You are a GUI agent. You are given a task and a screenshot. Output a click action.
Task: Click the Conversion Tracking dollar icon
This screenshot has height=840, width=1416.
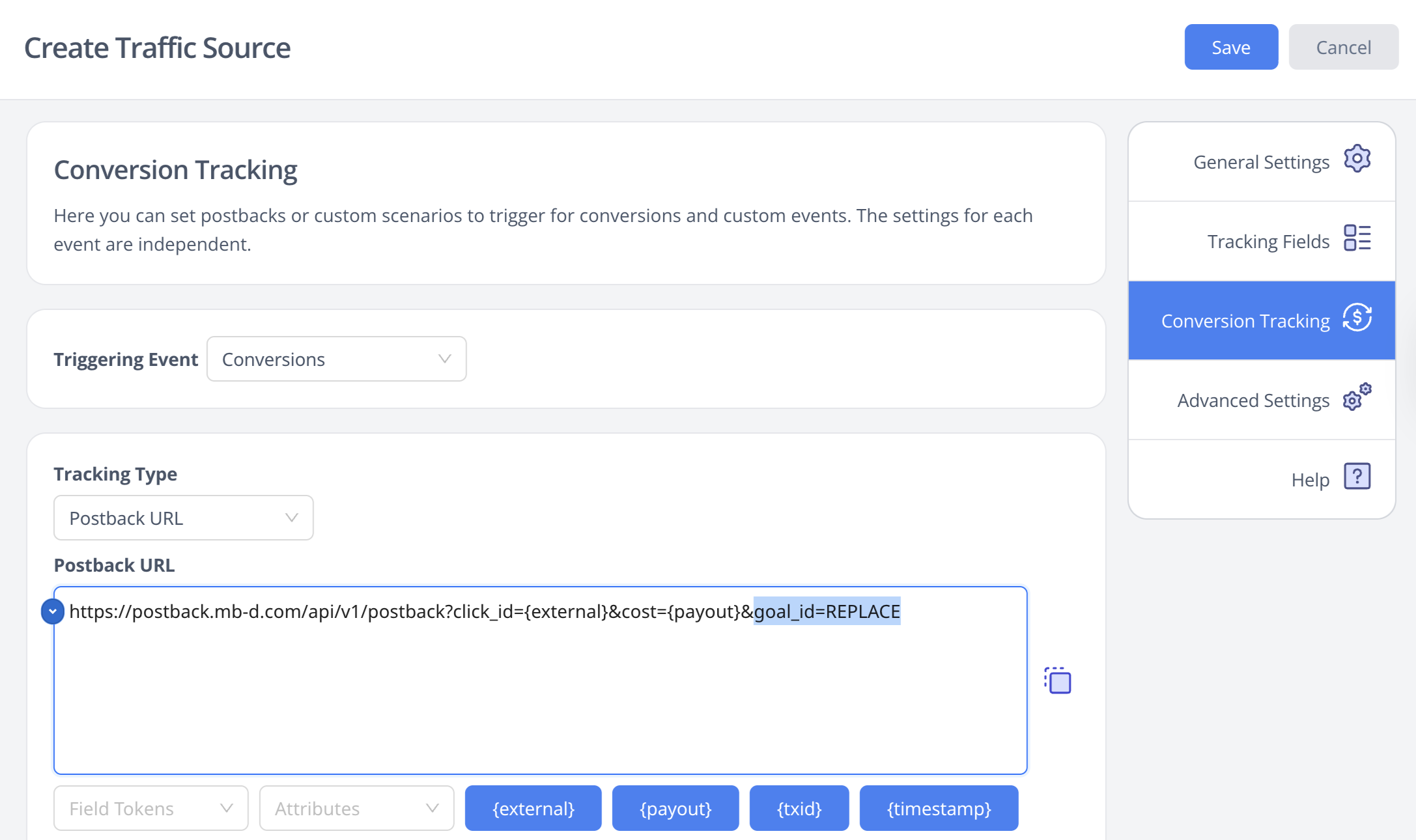tap(1357, 318)
